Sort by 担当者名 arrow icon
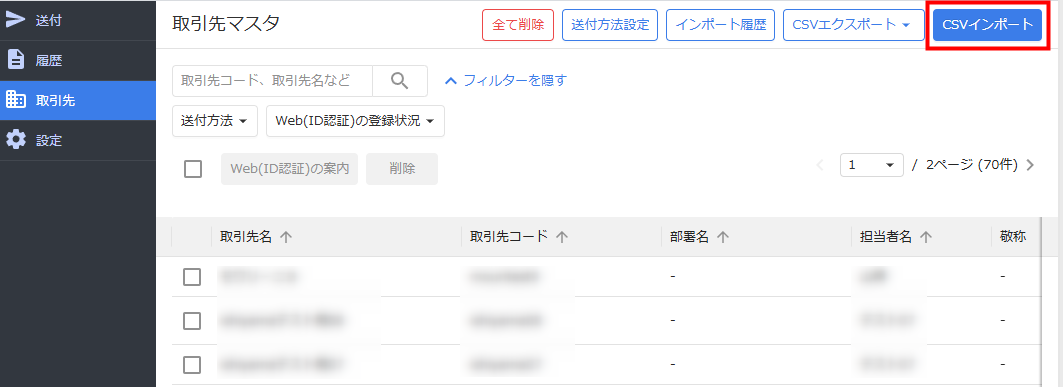This screenshot has height=387, width=1063. (926, 237)
